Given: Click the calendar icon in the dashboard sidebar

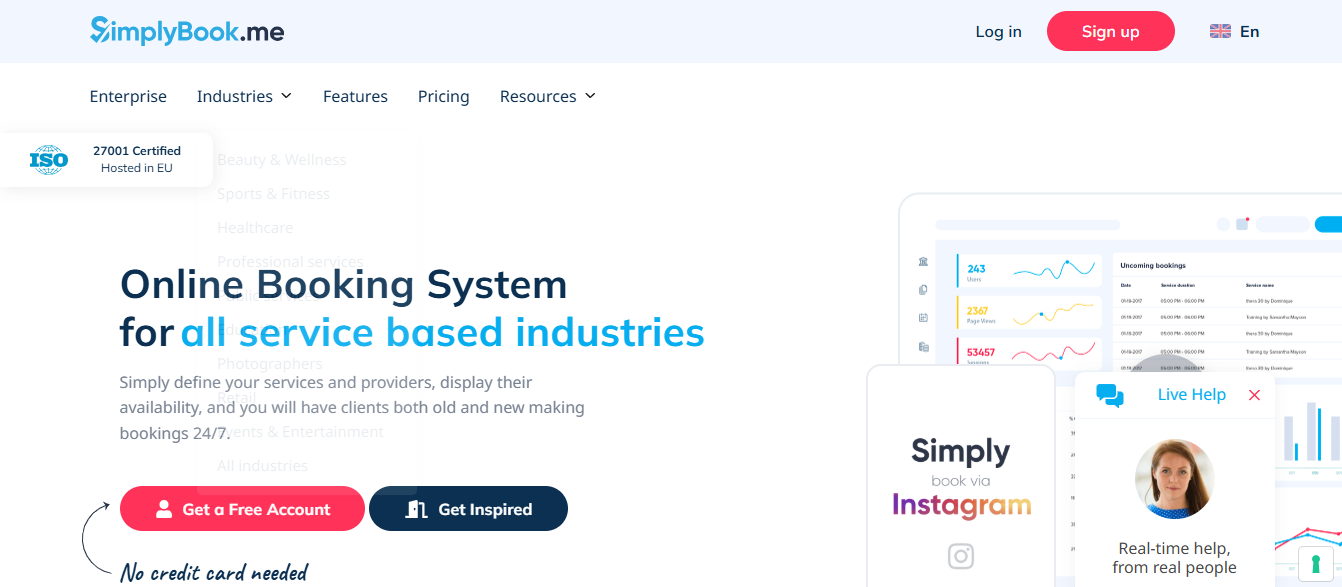Looking at the screenshot, I should (x=923, y=316).
